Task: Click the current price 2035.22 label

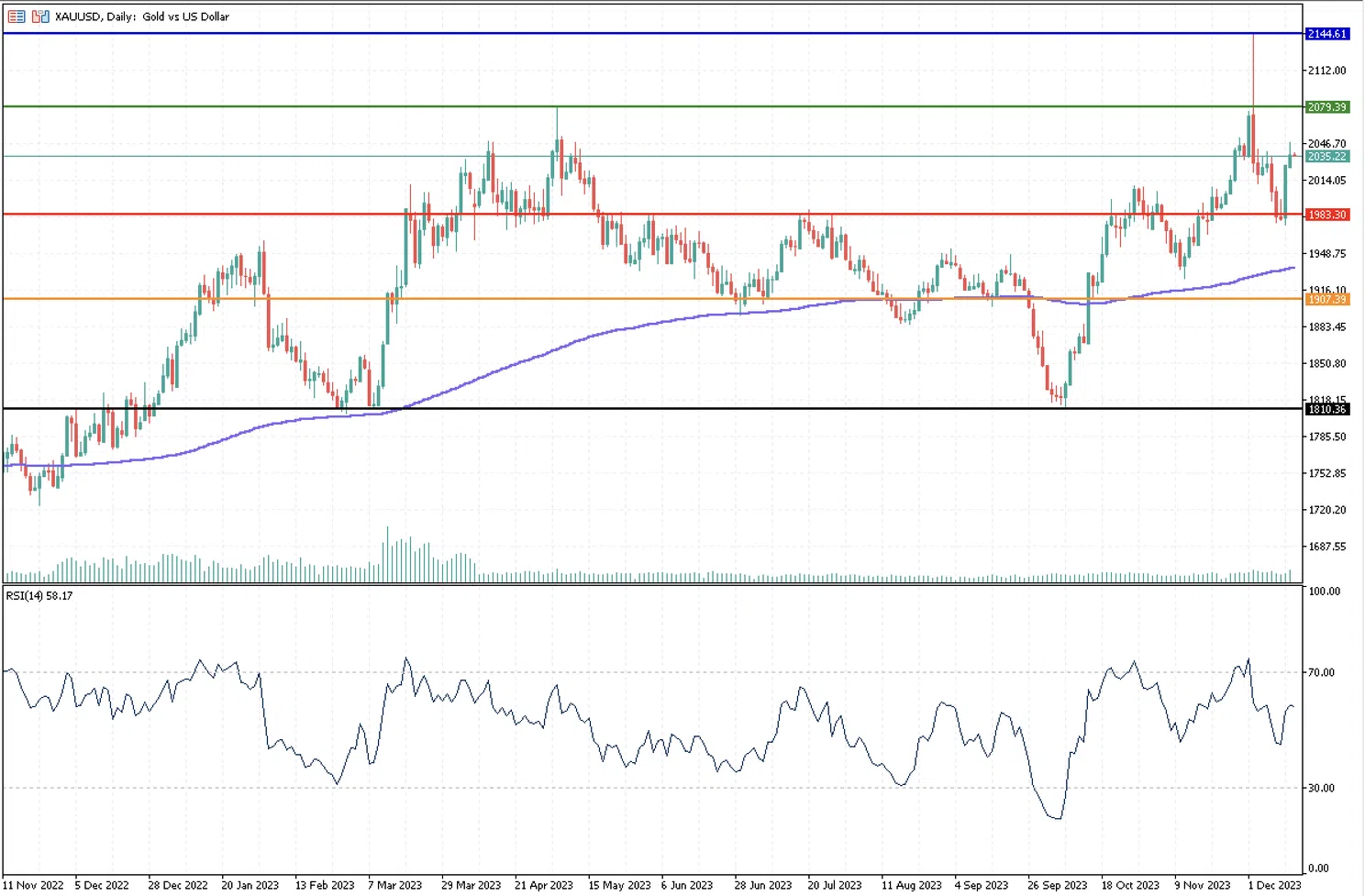Action: tap(1326, 157)
